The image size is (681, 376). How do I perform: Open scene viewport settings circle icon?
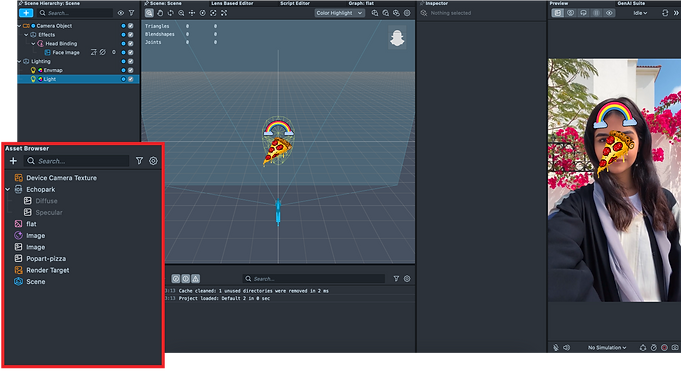[x=407, y=13]
